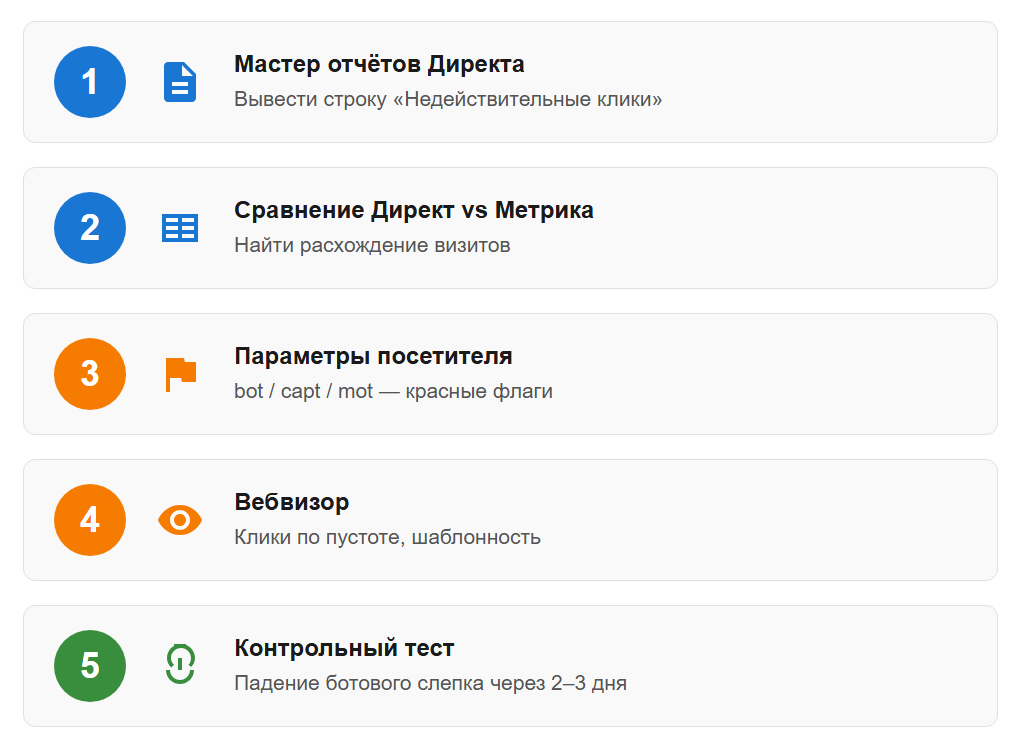The image size is (1021, 752).
Task: Click the orange flag icon for Параметры посетителя
Action: pos(180,374)
